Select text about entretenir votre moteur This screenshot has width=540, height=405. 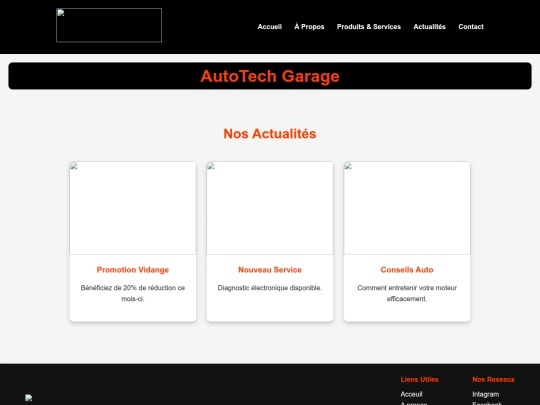coord(407,293)
